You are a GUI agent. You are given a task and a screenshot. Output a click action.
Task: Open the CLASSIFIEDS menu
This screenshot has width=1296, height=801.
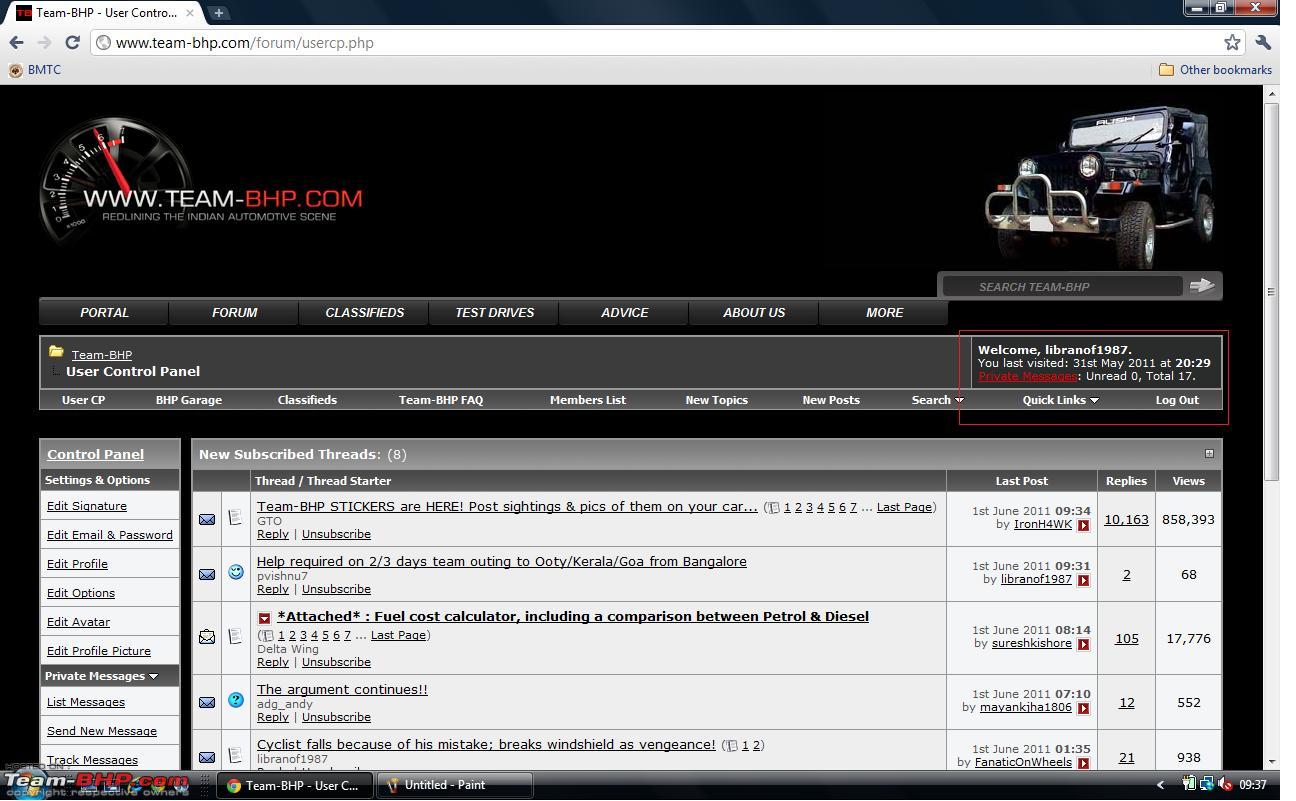(364, 312)
